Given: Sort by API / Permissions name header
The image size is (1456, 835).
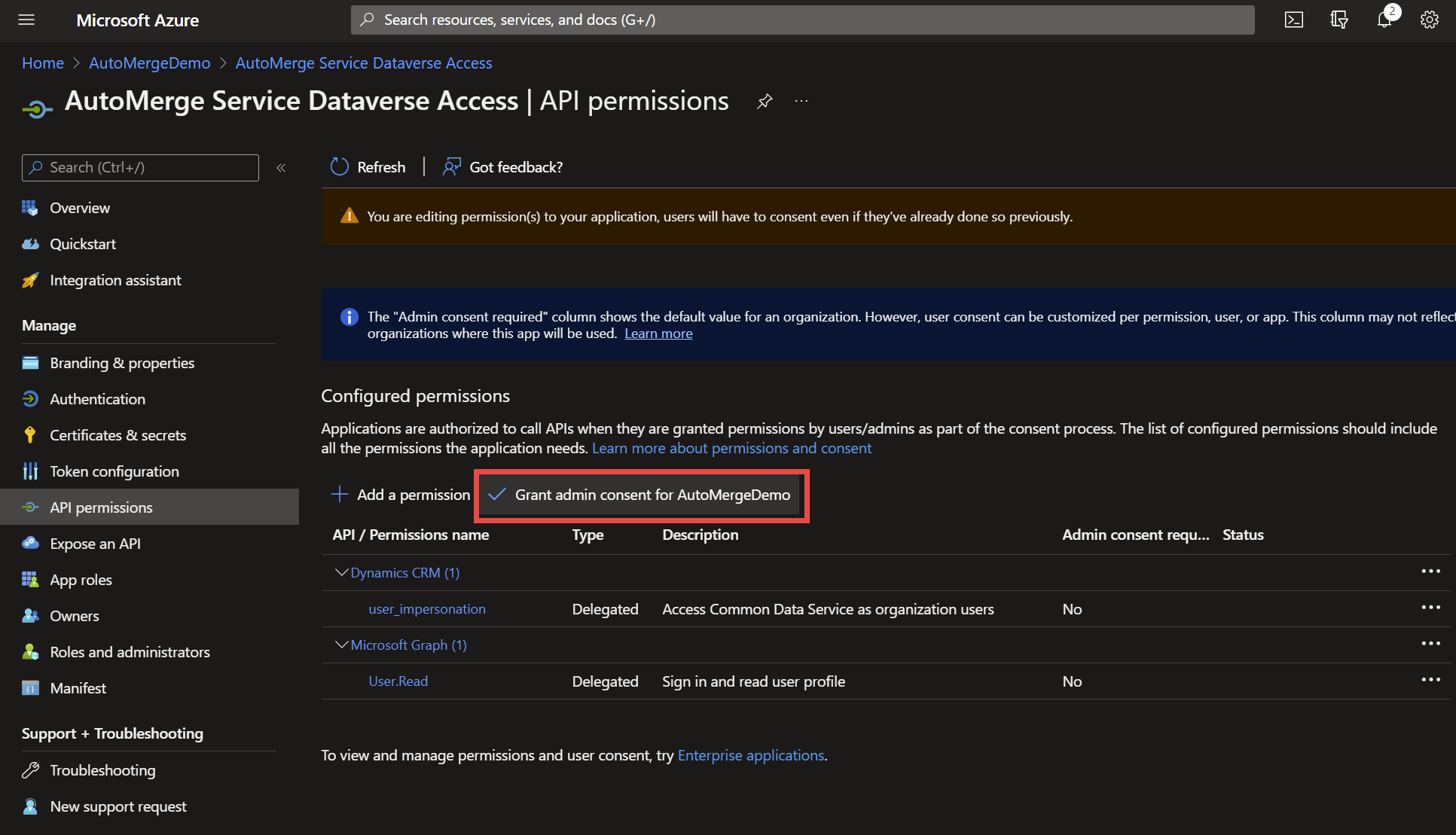Looking at the screenshot, I should coord(411,535).
